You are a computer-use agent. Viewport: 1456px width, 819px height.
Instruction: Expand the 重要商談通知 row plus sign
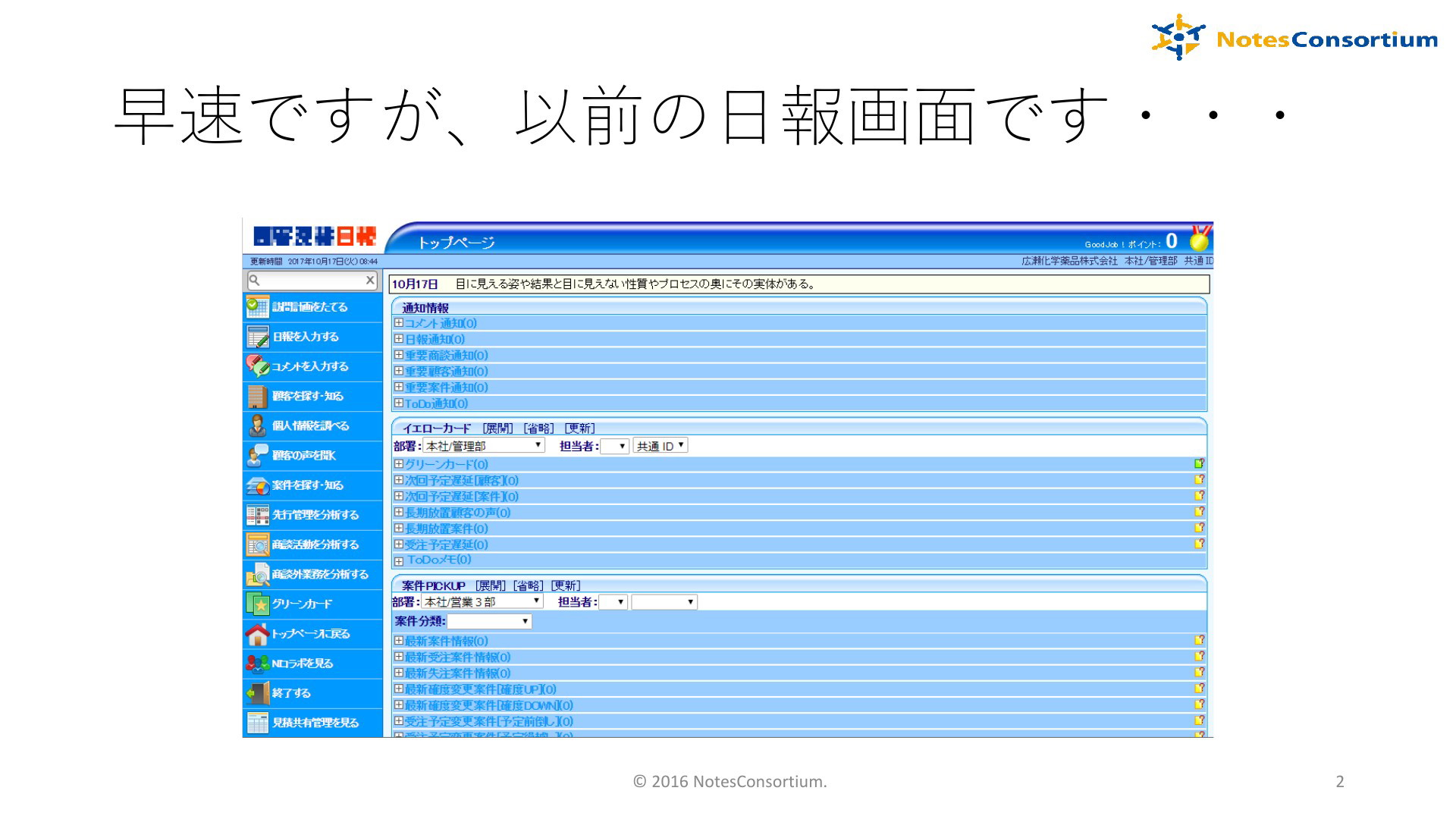[399, 355]
